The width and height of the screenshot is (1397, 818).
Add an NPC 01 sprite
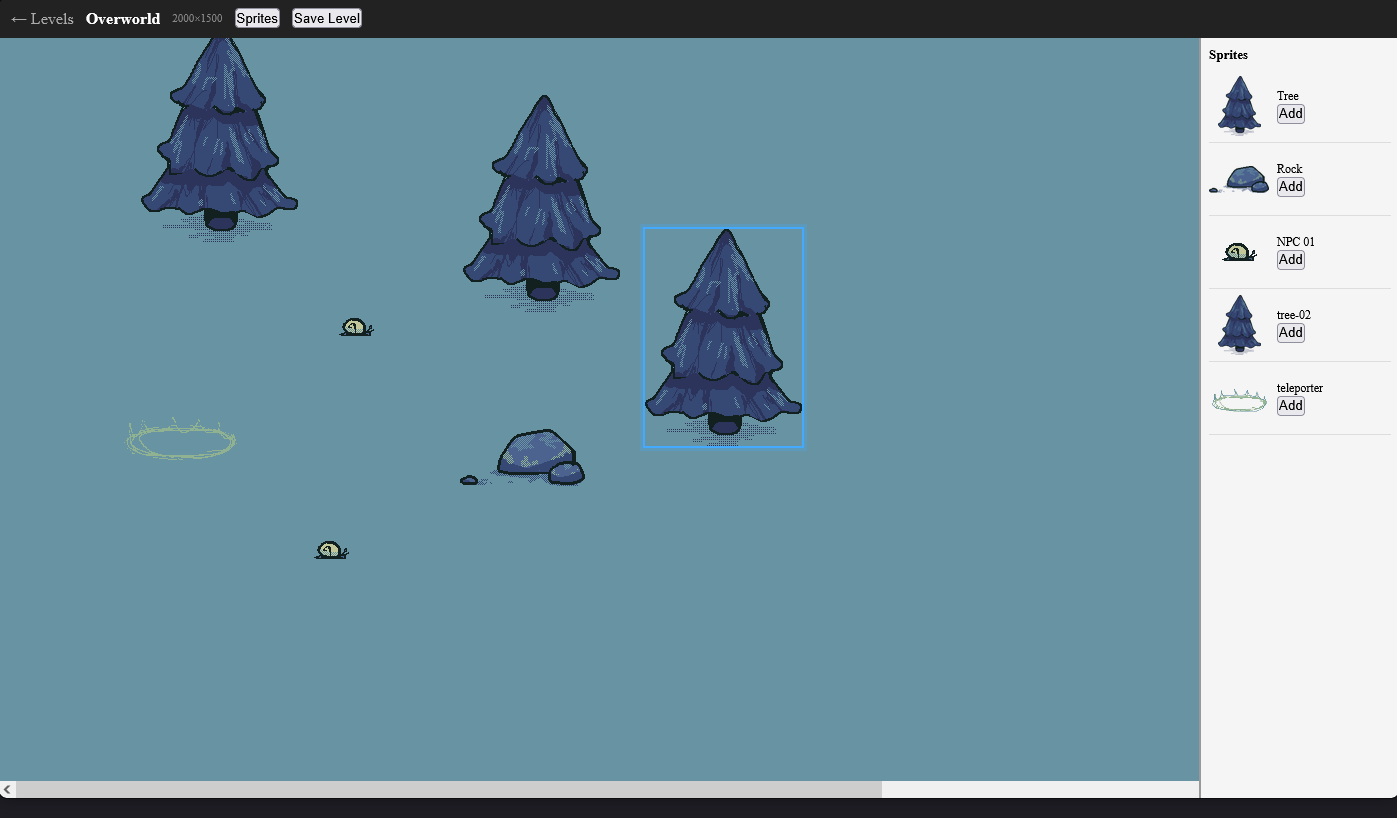(x=1291, y=260)
